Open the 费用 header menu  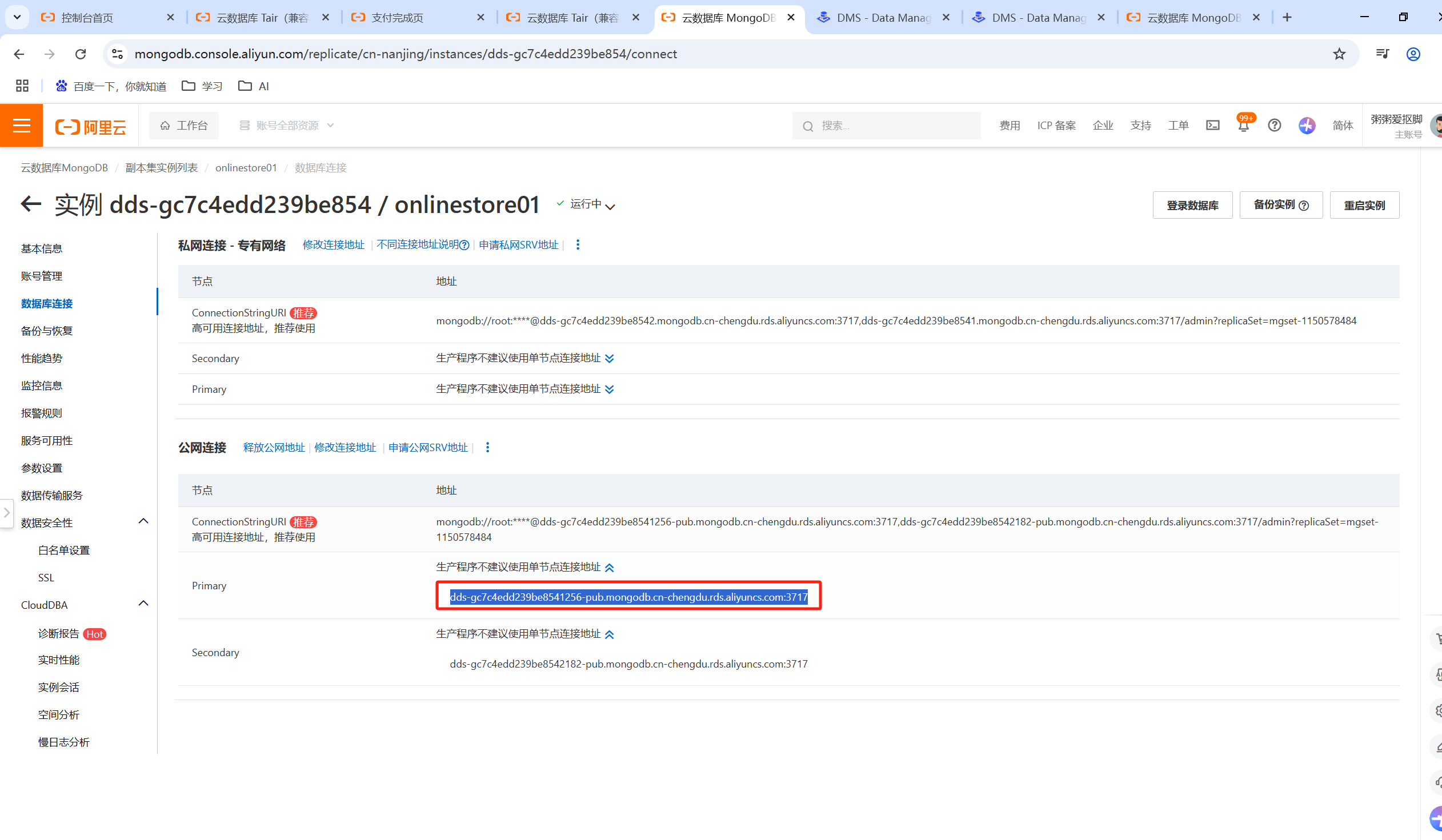(1010, 125)
